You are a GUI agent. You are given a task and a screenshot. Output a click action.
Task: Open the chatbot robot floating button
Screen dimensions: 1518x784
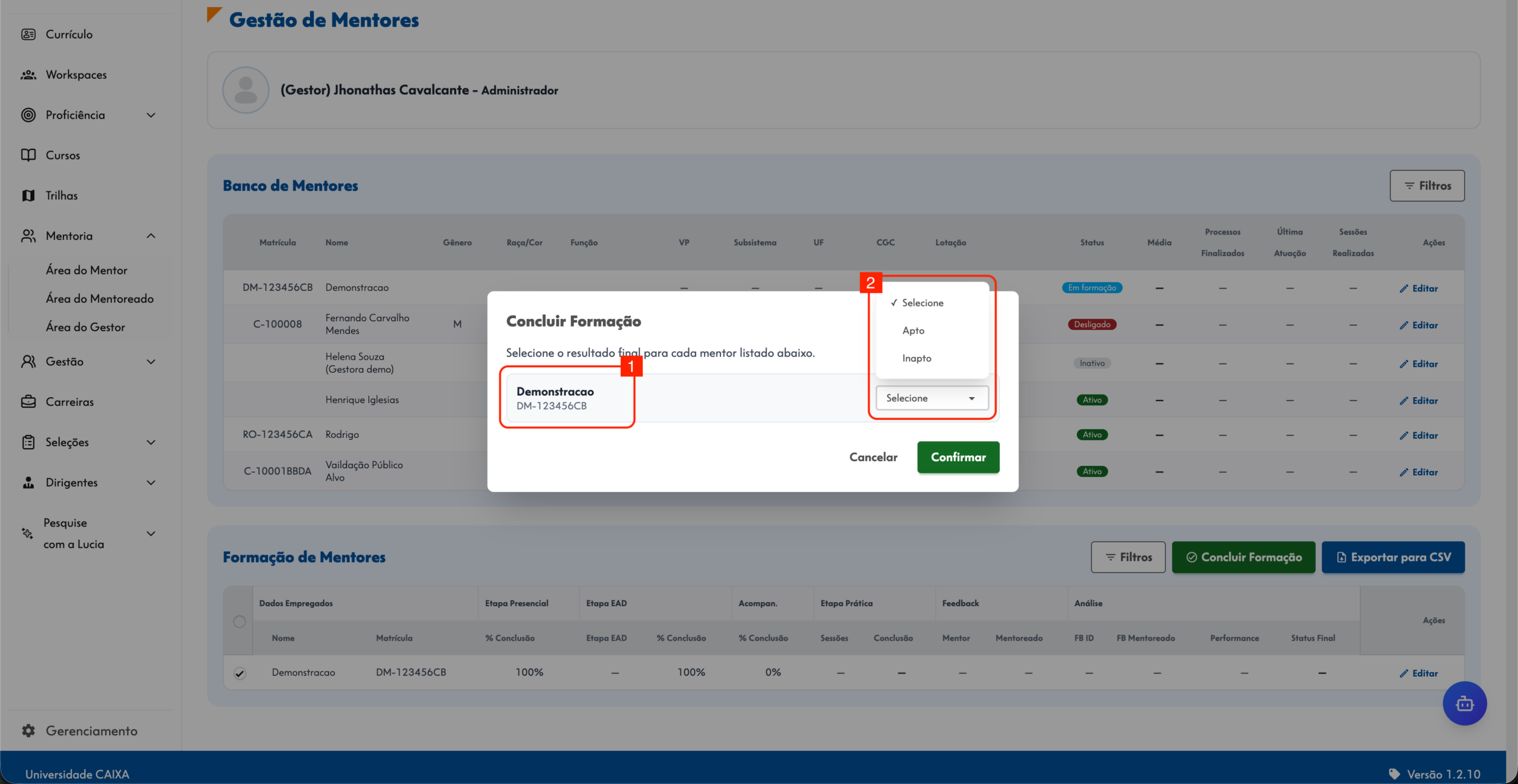point(1464,703)
